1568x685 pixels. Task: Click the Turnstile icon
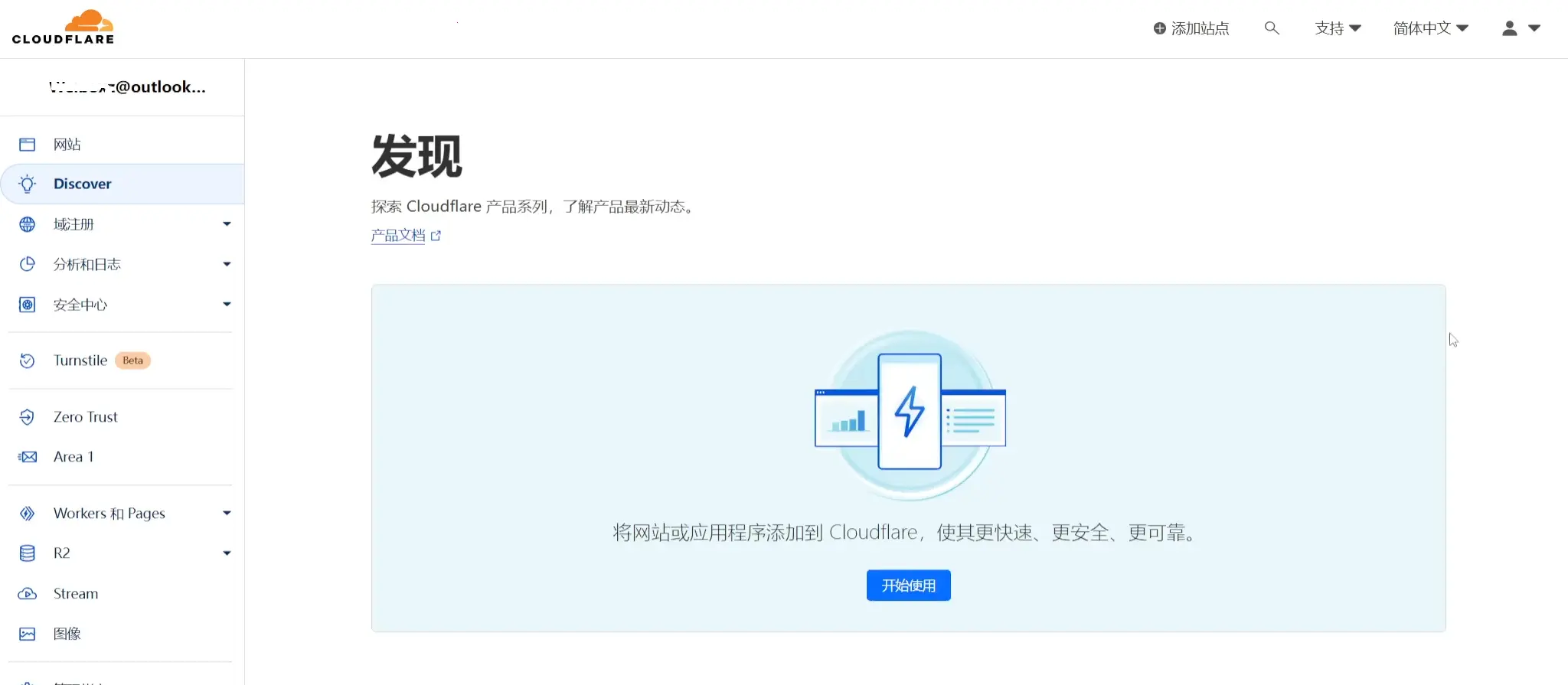(28, 360)
